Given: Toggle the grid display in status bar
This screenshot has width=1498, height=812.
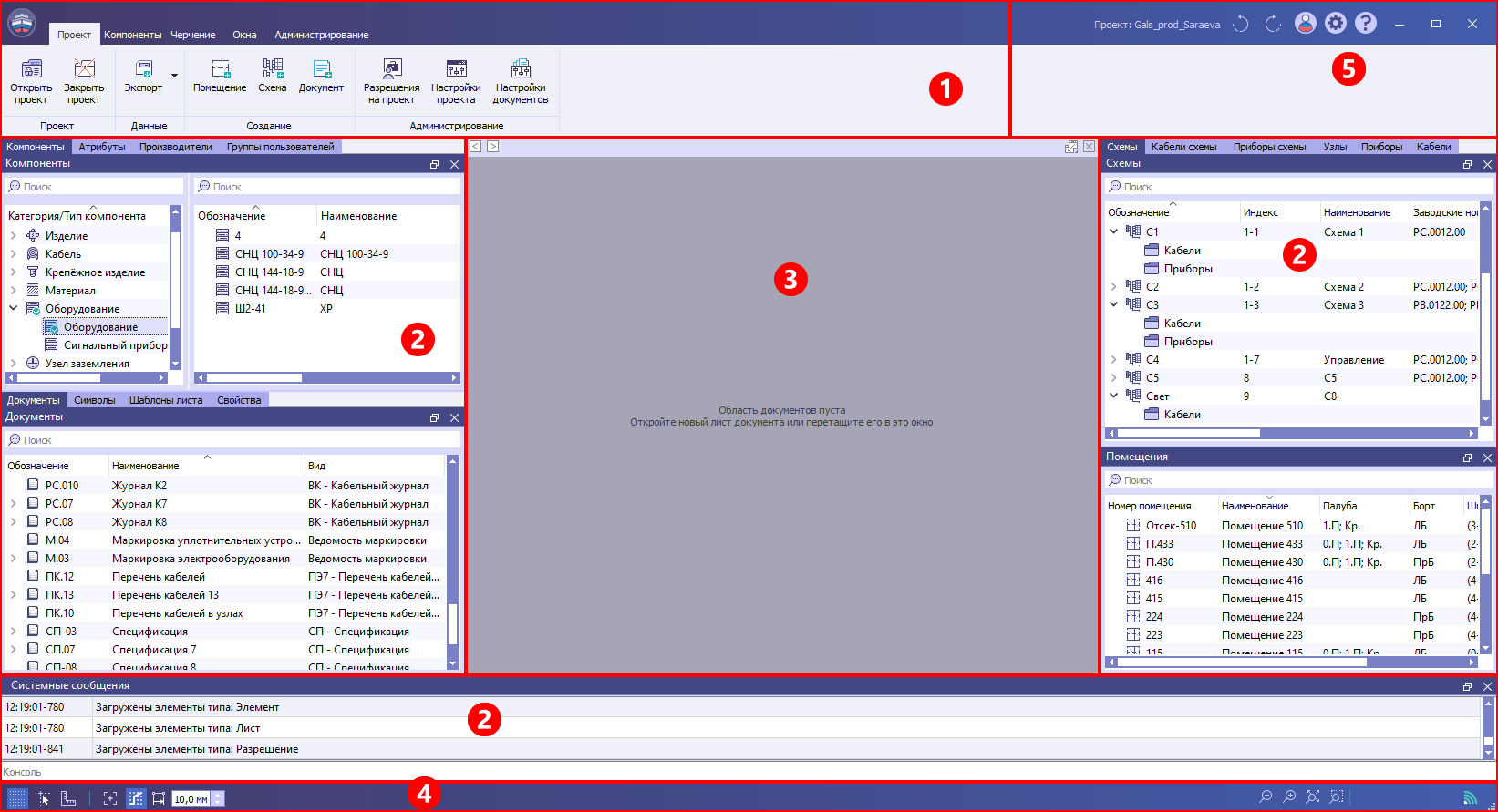Looking at the screenshot, I should point(17,798).
